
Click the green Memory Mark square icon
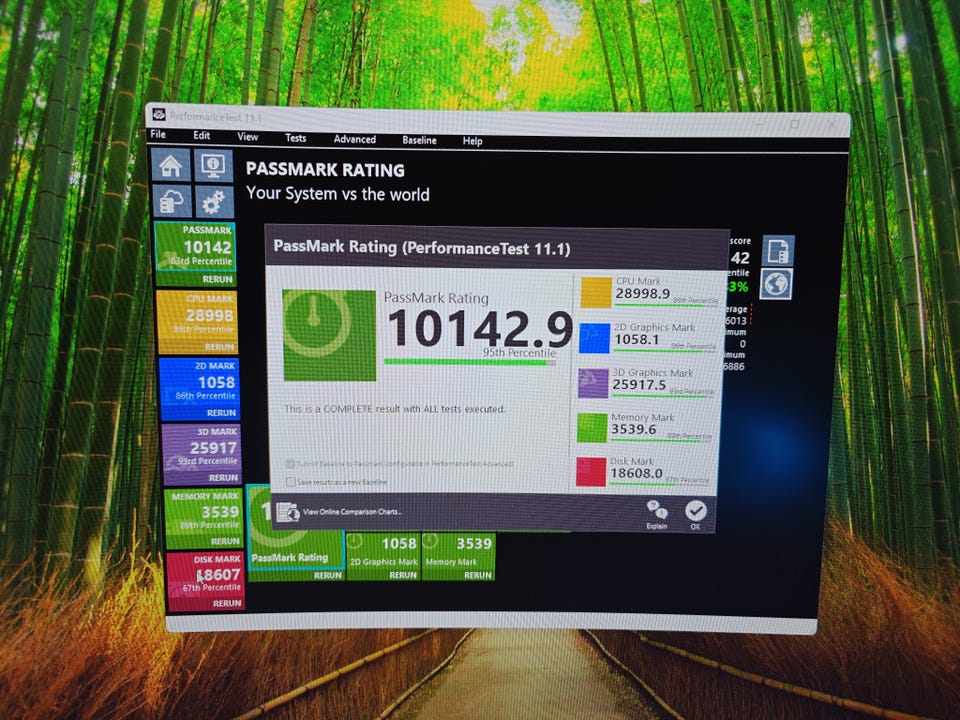point(591,428)
